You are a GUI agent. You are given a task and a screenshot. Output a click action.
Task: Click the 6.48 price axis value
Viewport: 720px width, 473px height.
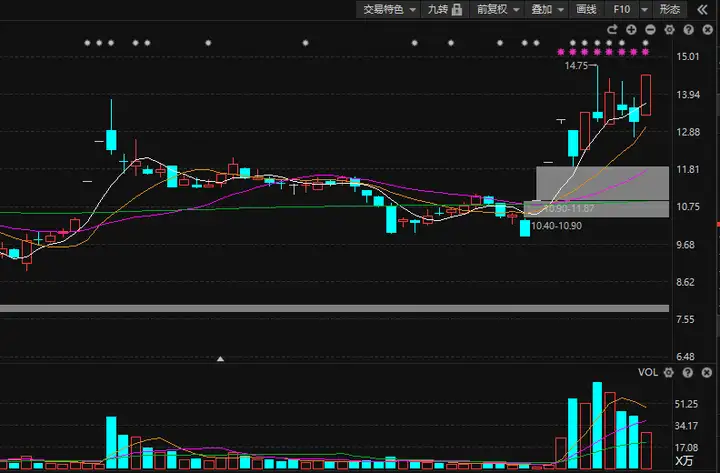(x=685, y=356)
